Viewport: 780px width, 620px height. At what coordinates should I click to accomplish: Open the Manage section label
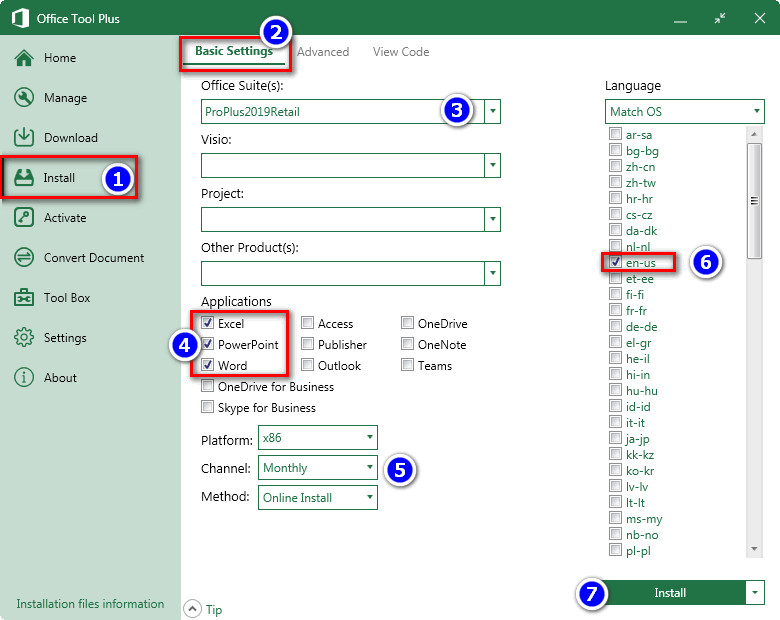click(x=65, y=98)
